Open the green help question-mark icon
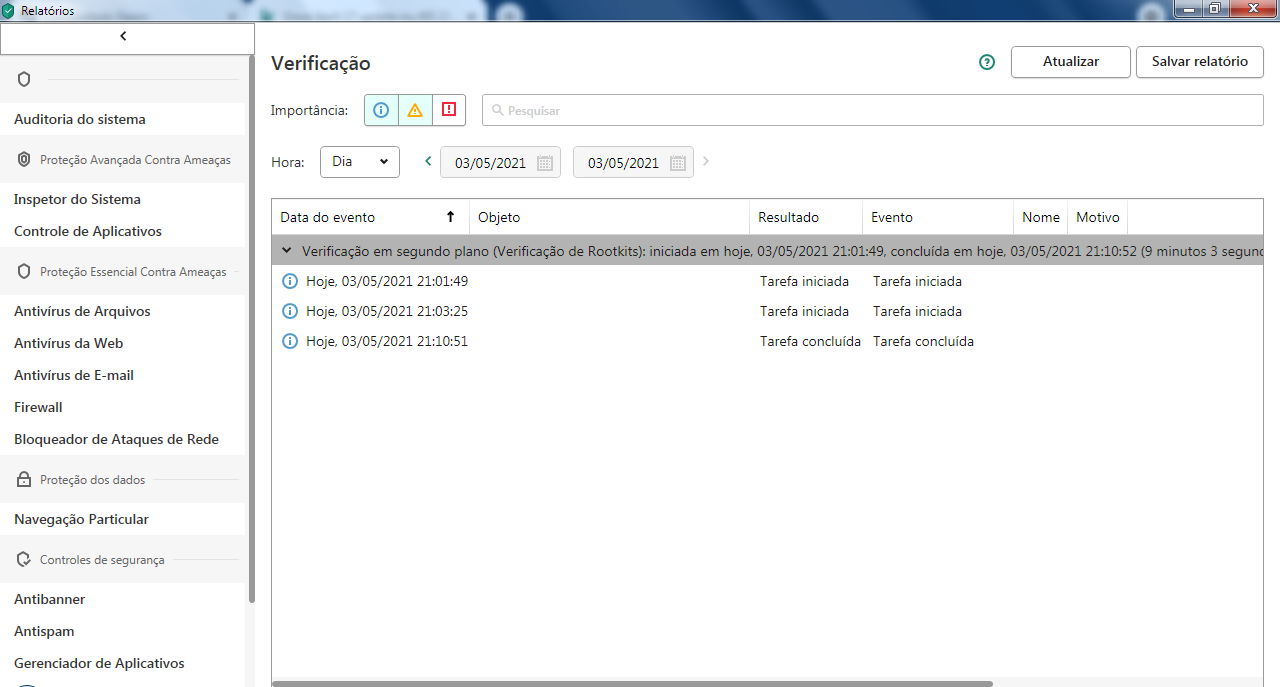 coord(987,62)
